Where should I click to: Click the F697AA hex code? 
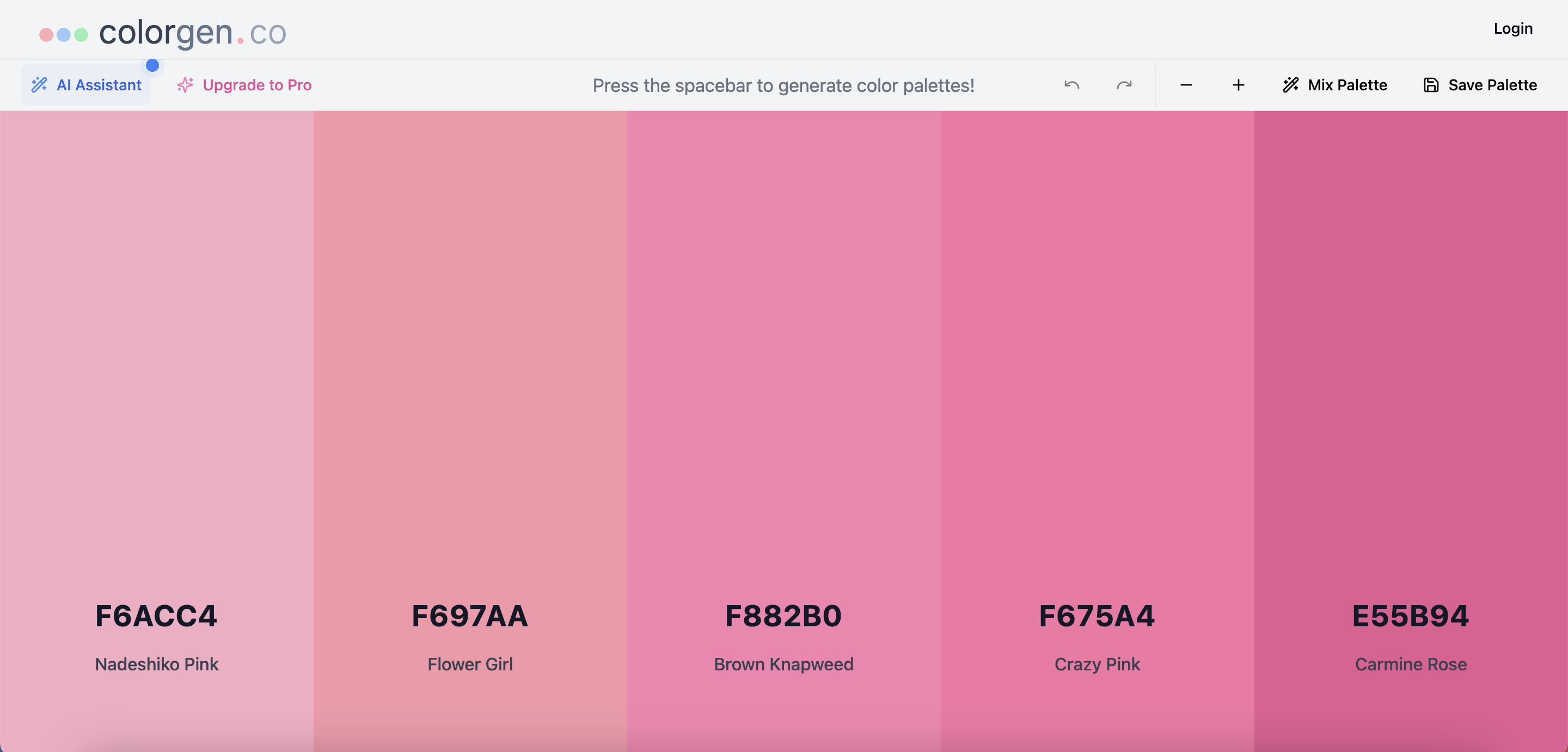click(x=469, y=616)
